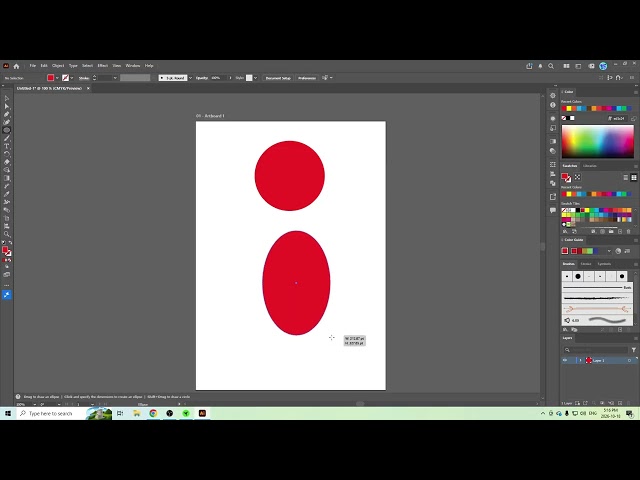640x480 pixels.
Task: Click the Document Setup button
Action: [278, 78]
